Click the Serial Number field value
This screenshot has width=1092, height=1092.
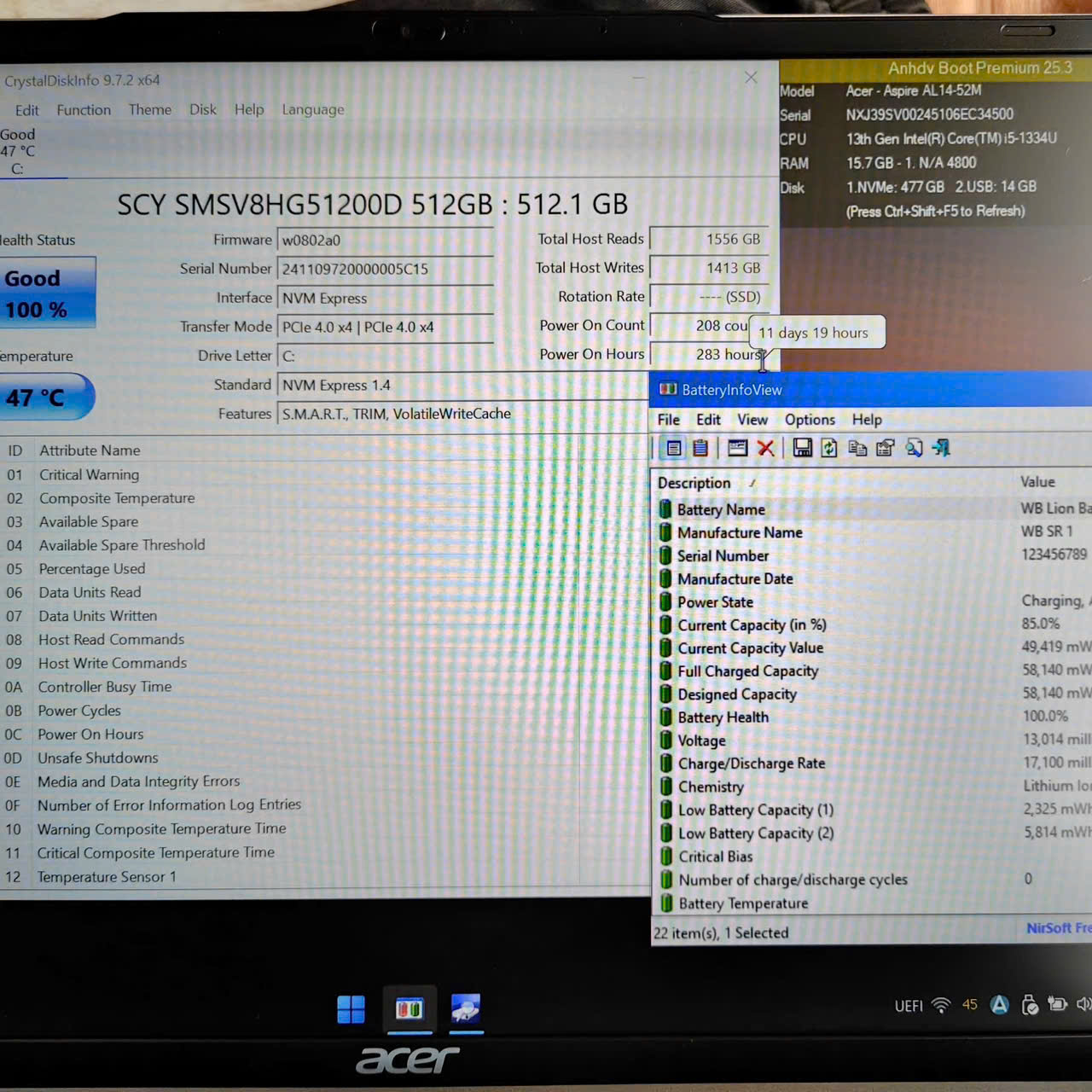click(x=385, y=270)
